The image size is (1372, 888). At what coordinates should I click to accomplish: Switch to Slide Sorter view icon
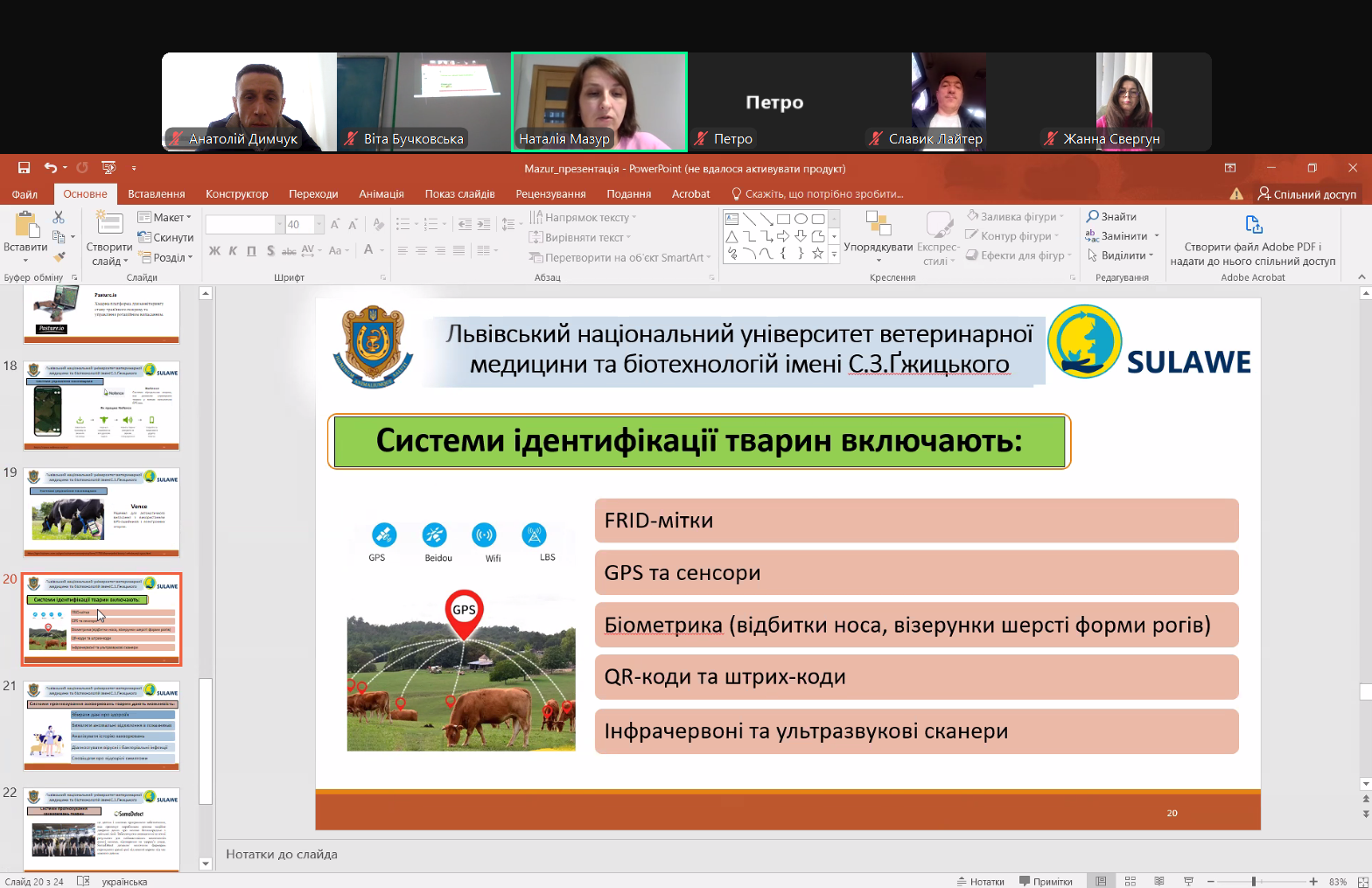pos(1130,881)
